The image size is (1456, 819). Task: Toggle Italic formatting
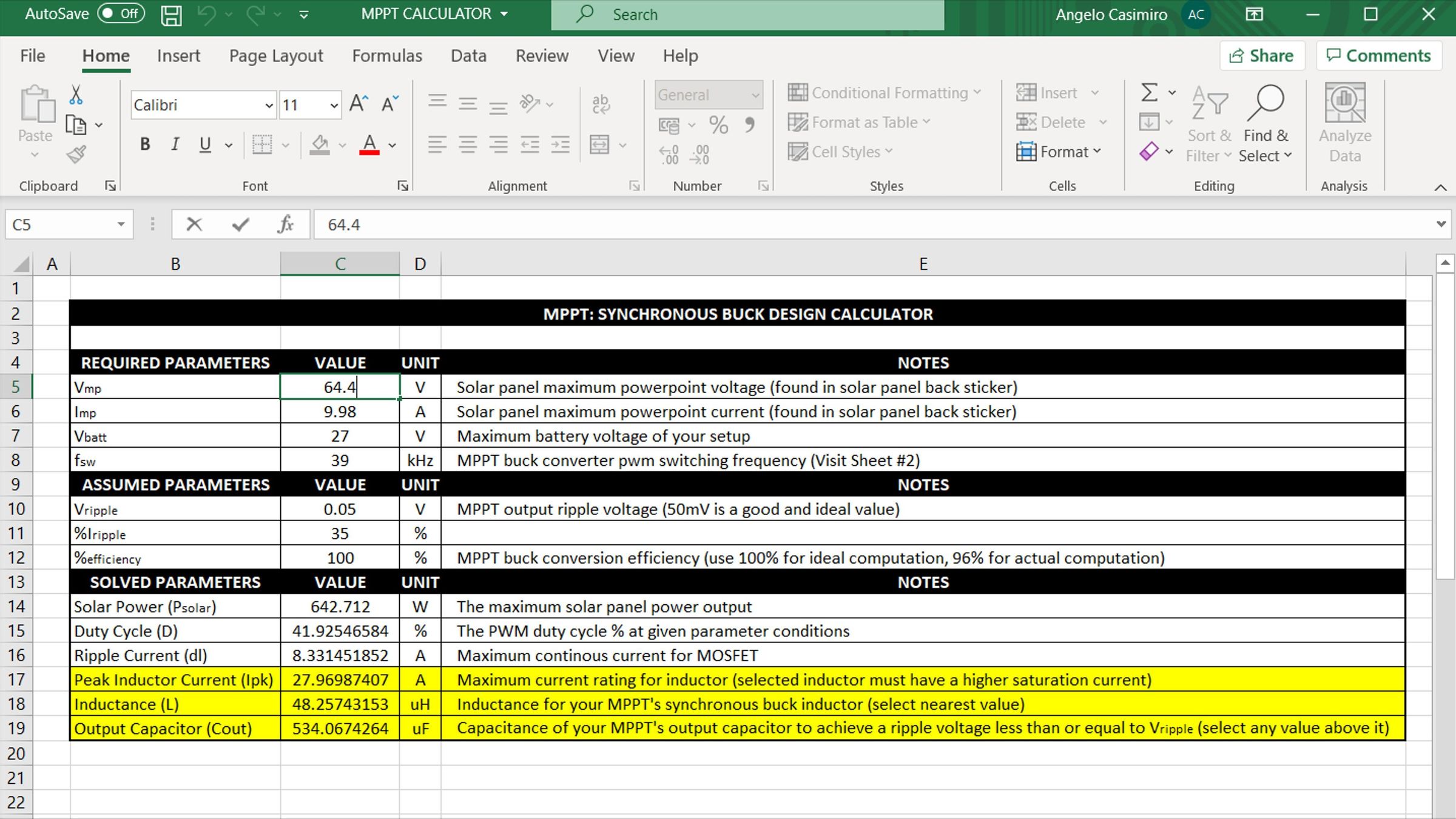[175, 144]
